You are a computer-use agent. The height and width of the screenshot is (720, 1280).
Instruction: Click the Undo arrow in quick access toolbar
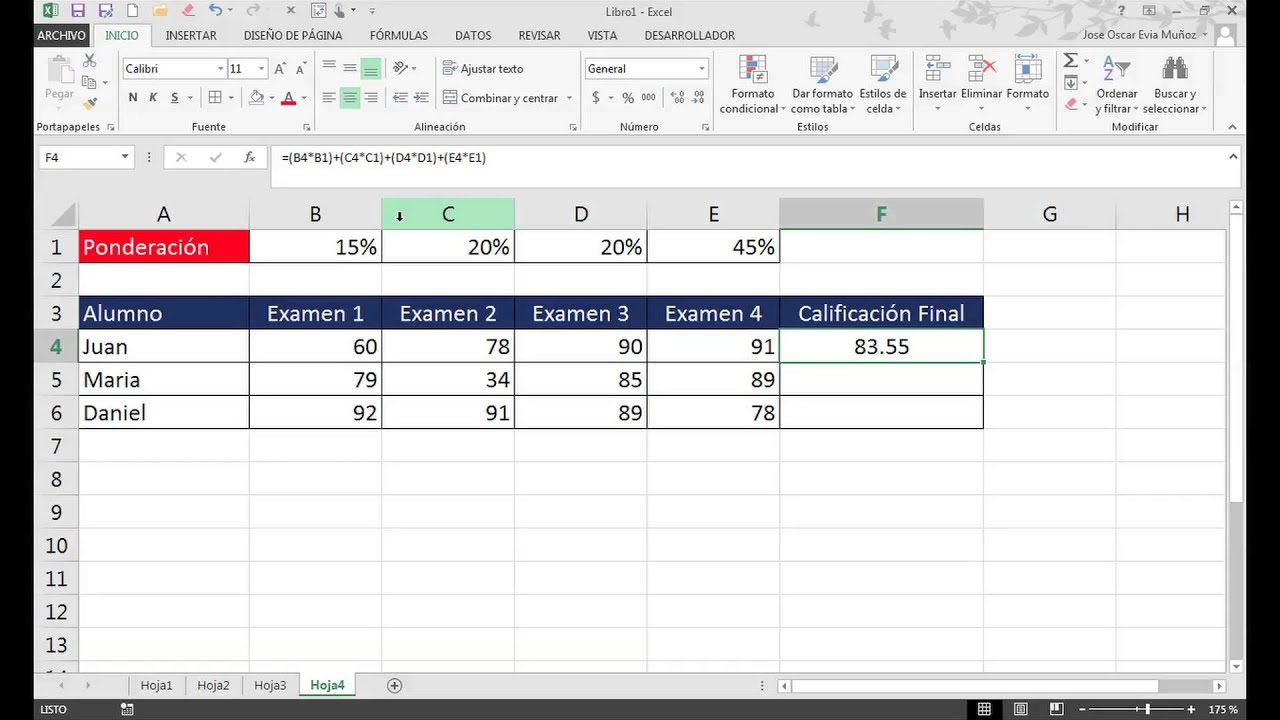pos(214,11)
